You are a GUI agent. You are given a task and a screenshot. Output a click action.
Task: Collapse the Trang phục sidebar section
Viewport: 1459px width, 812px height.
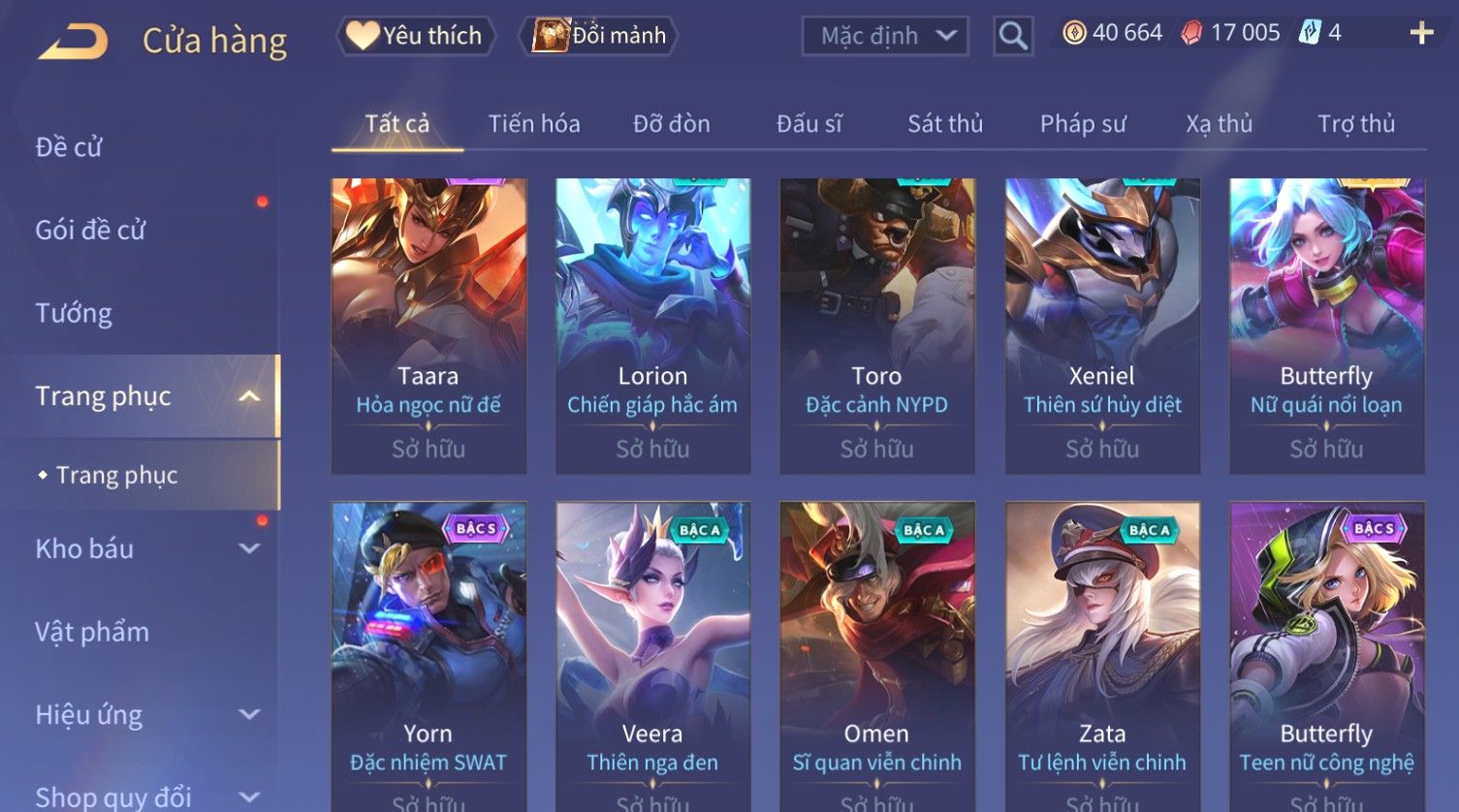[249, 396]
